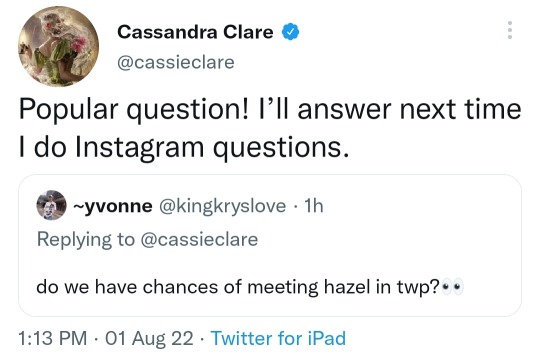Click the eyes emoji in quoted tweet
Screen dimensions: 540x361
(453, 287)
